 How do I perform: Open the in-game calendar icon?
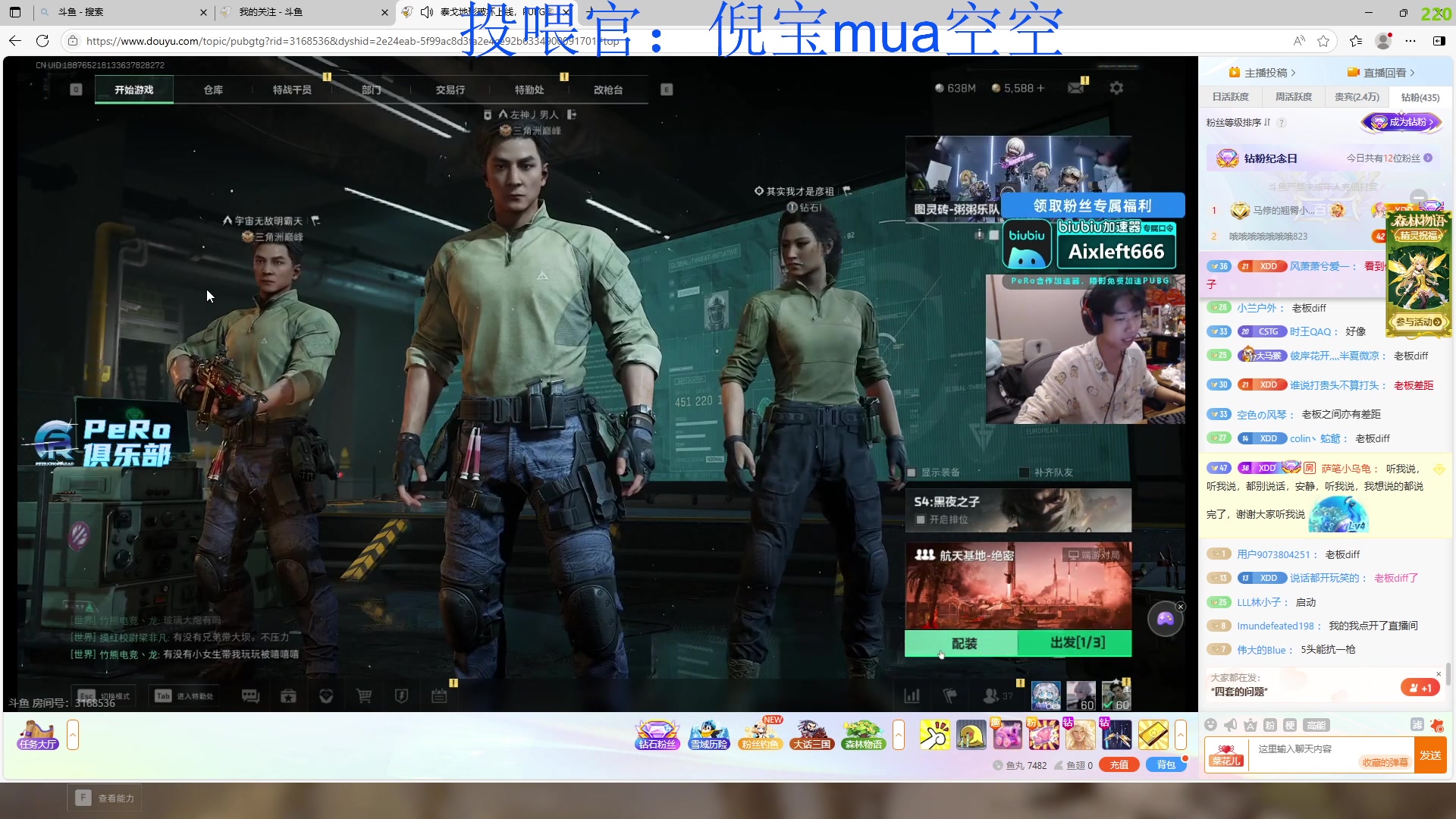439,696
